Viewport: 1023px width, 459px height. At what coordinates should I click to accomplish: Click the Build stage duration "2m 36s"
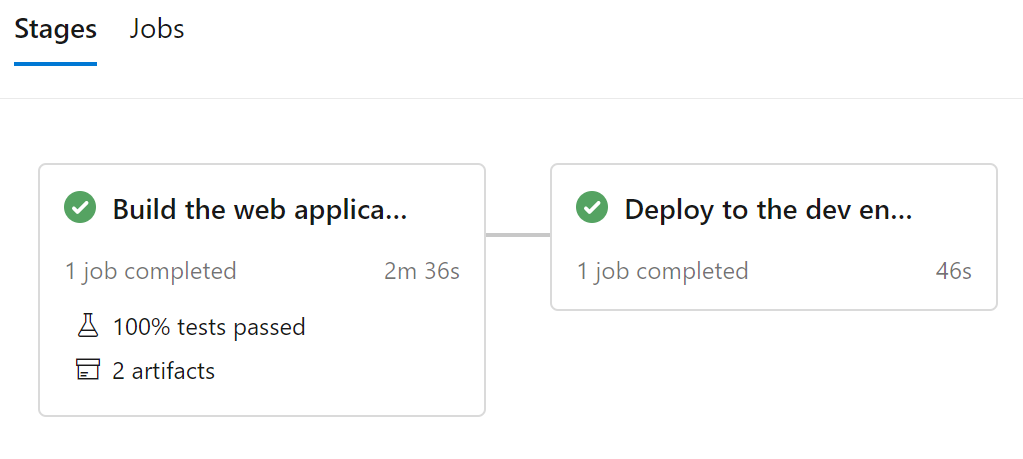[x=422, y=271]
